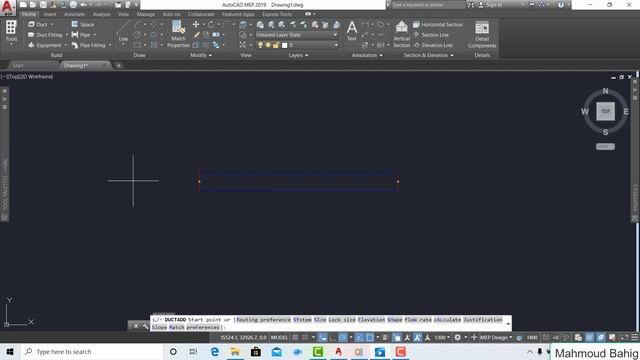Choose the Elevation command option
The width and height of the screenshot is (640, 360).
(x=371, y=320)
